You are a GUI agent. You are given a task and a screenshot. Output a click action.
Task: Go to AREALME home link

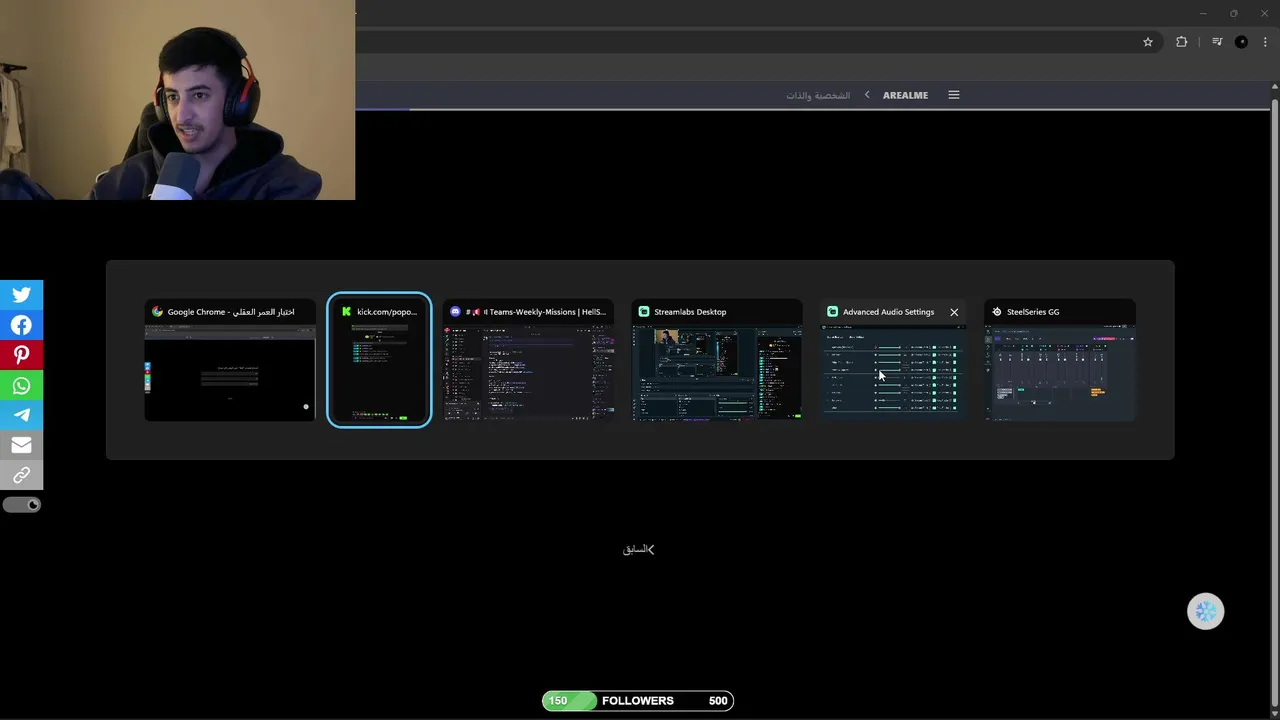click(x=905, y=95)
